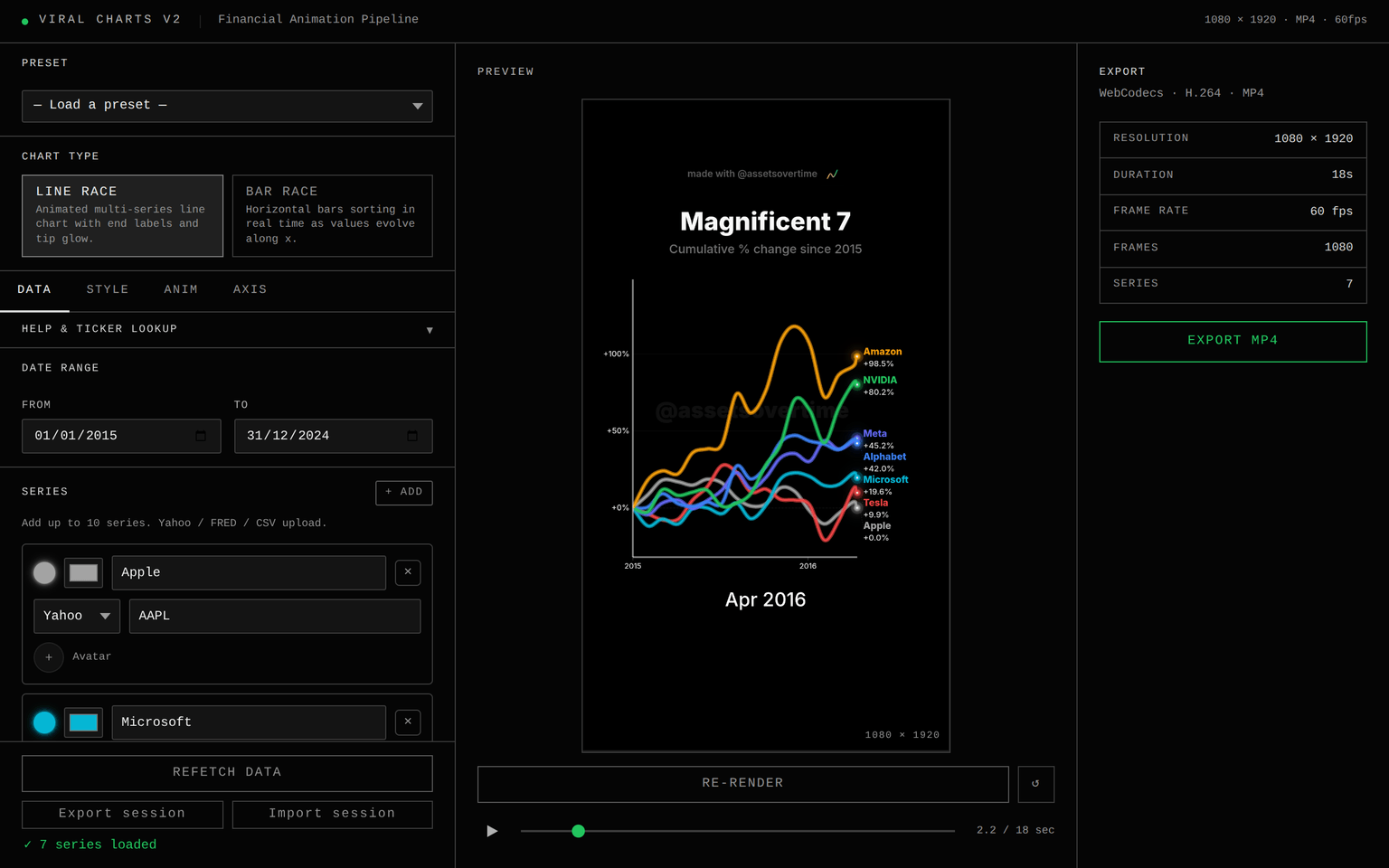Switch to the AXIS tab

[x=250, y=290]
